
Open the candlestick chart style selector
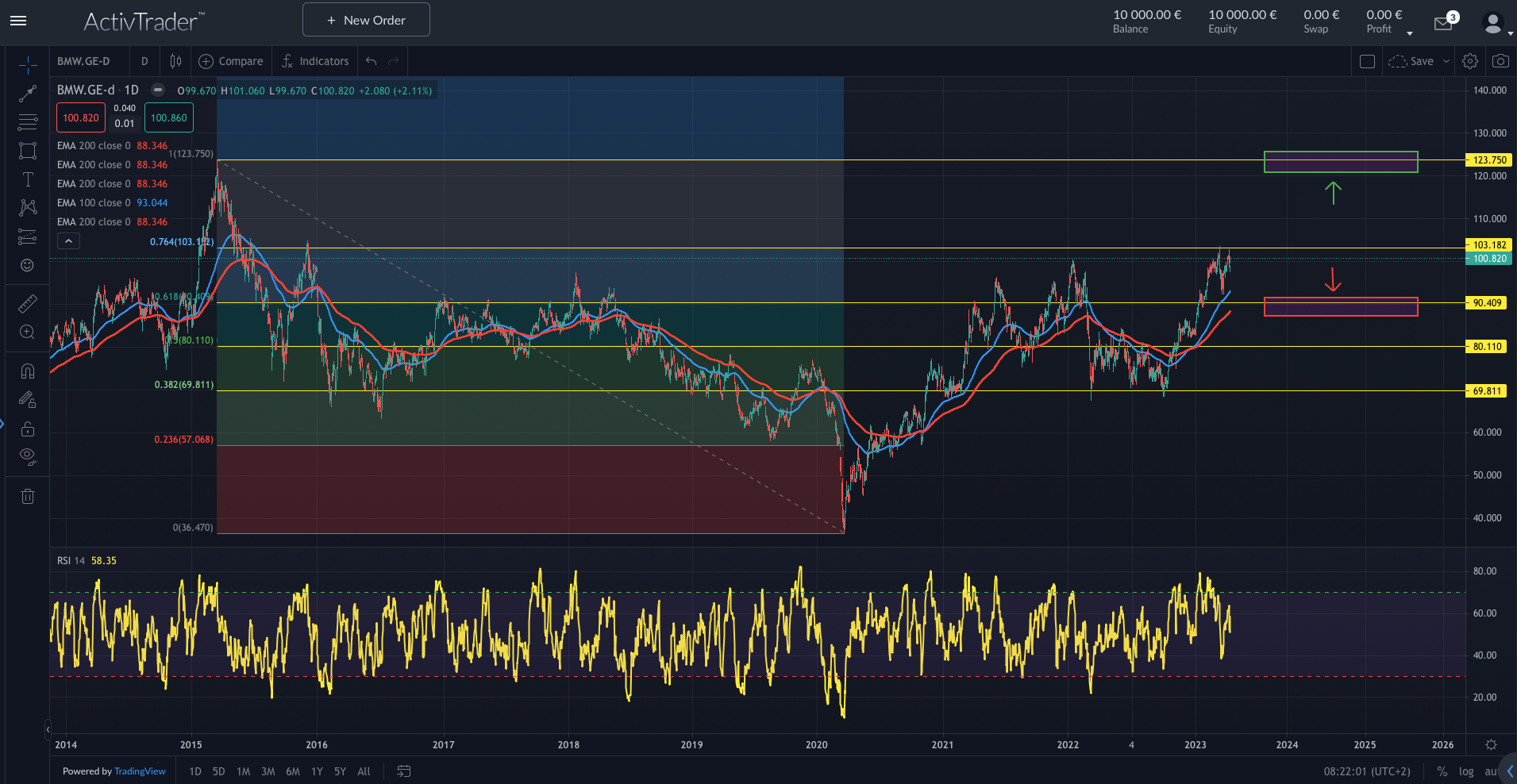[175, 61]
